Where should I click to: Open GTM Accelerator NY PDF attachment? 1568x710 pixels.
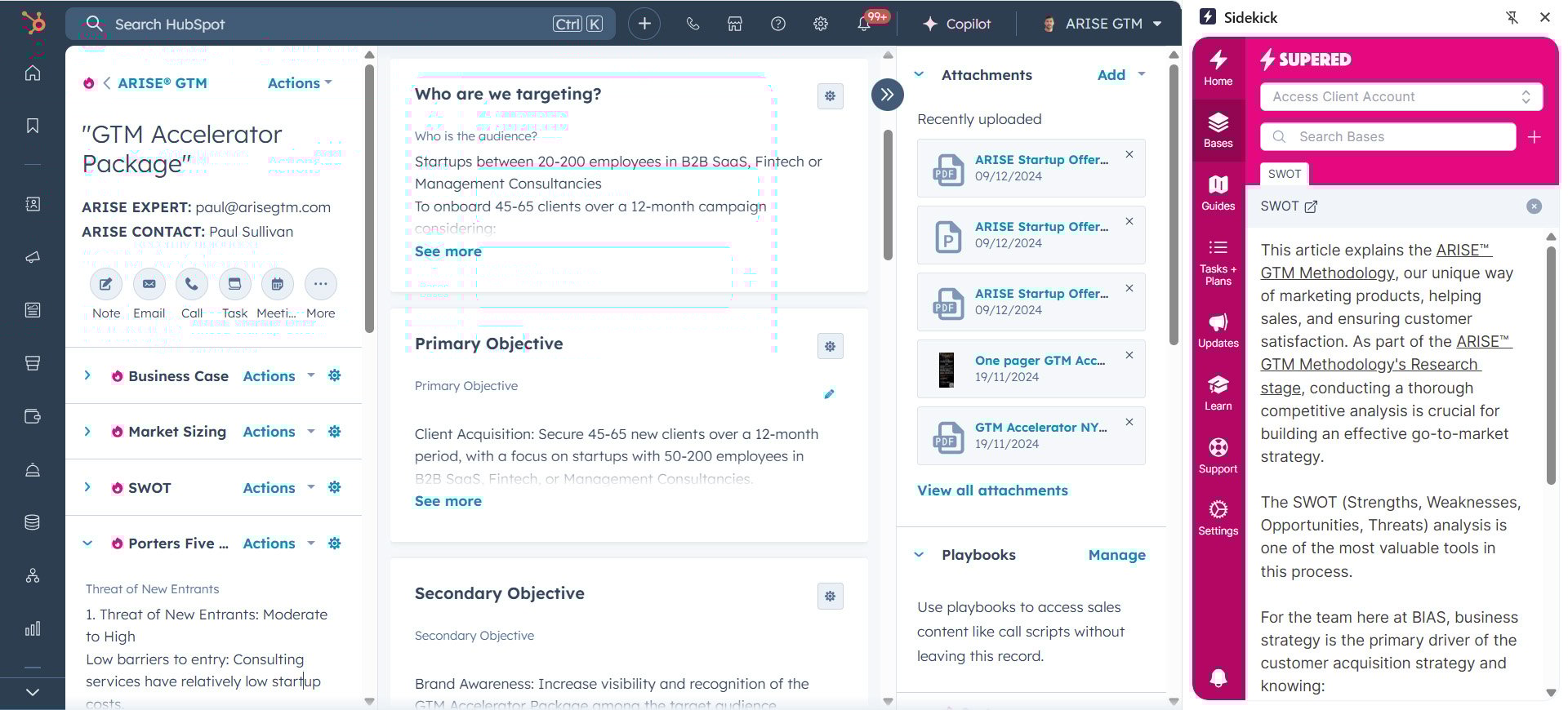pos(1040,428)
